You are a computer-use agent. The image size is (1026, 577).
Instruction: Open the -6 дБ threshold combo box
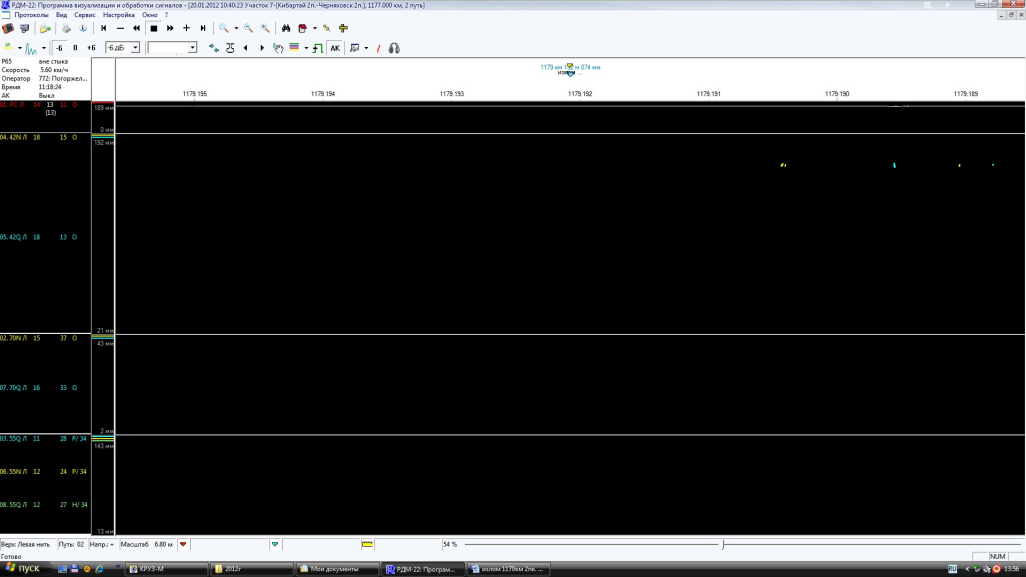click(x=123, y=48)
